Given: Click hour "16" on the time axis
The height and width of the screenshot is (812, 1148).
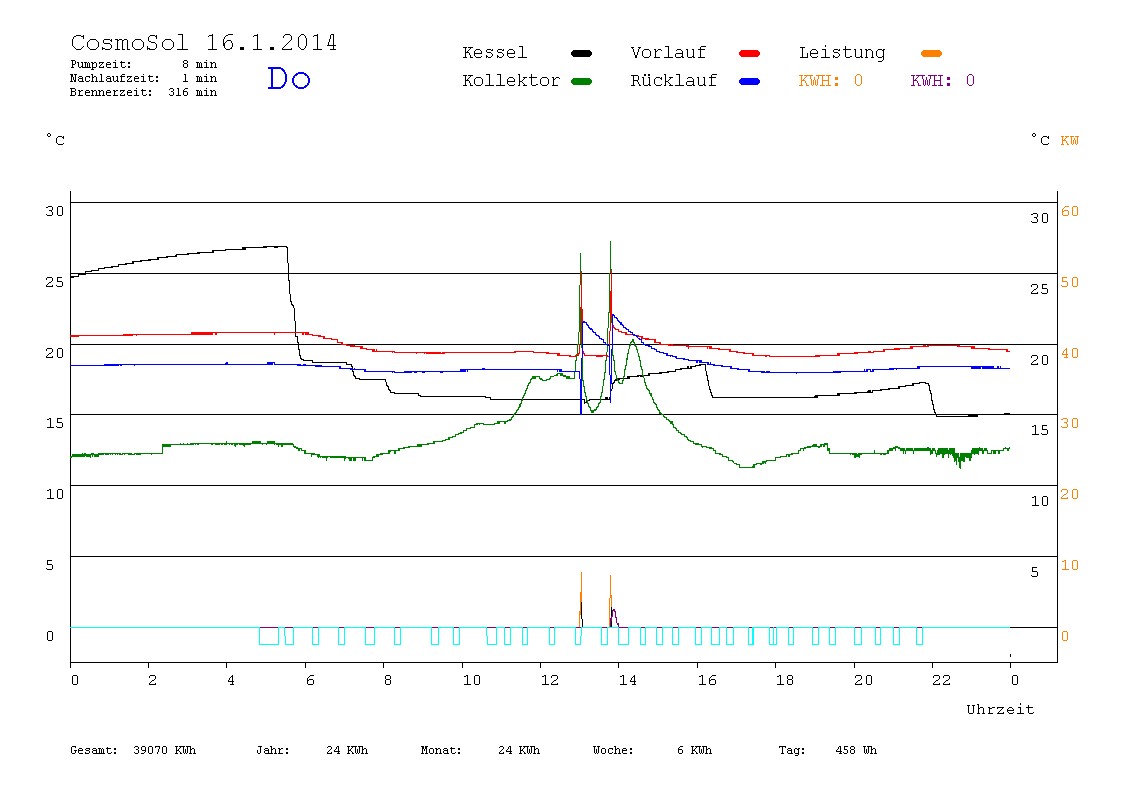Looking at the screenshot, I should point(707,680).
